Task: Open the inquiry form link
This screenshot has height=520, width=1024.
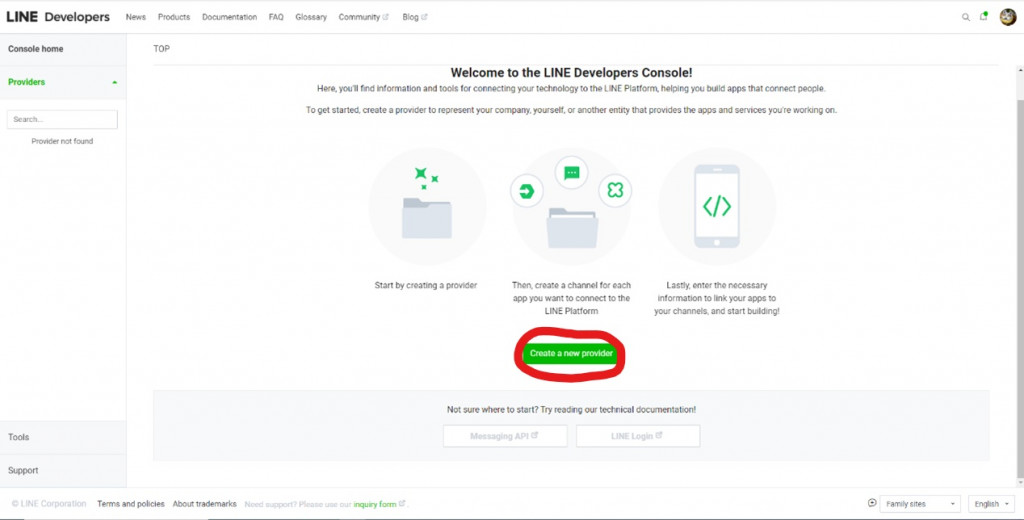Action: [x=379, y=504]
